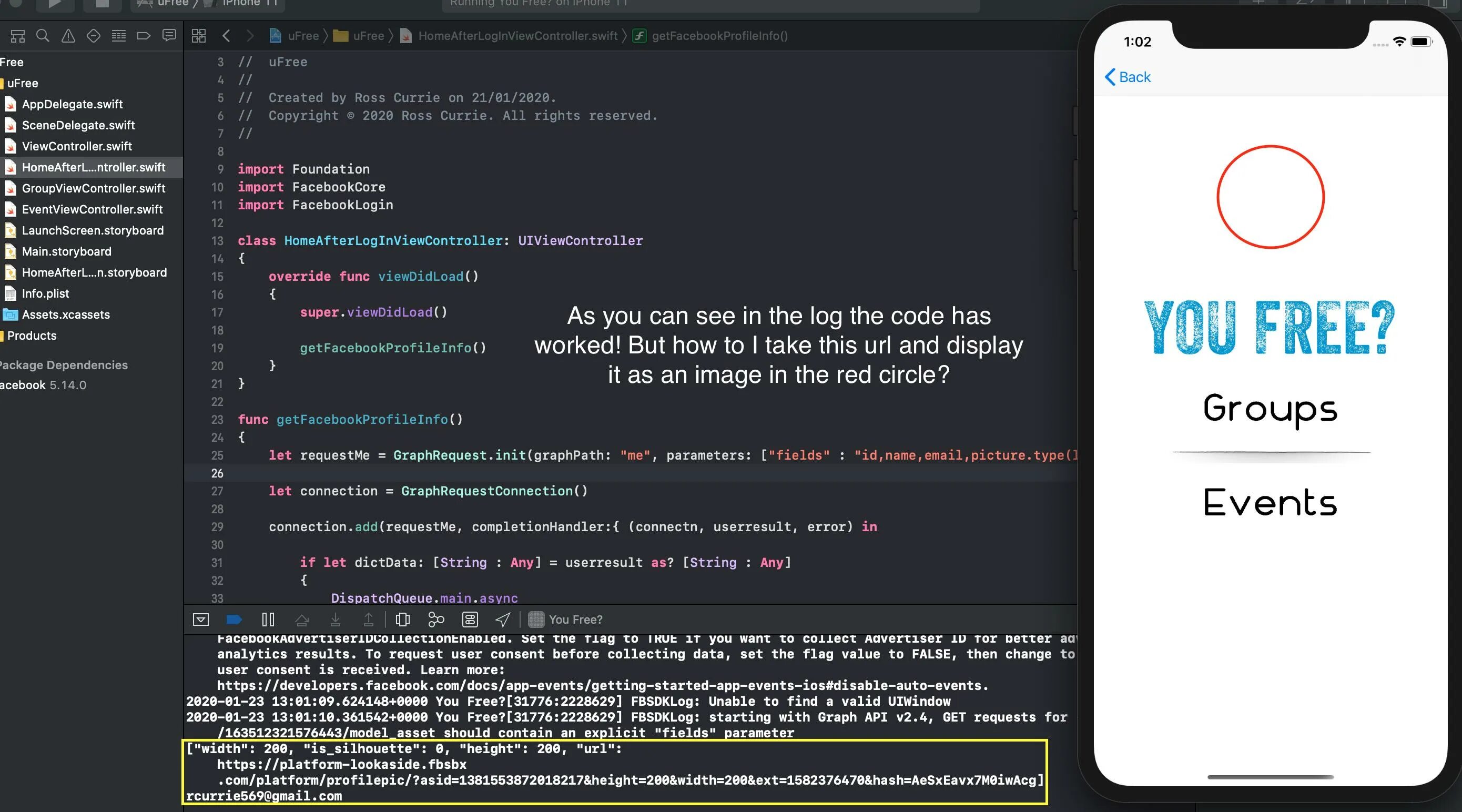The height and width of the screenshot is (812, 1462).
Task: Tap the Back button in the simulator
Action: [1128, 77]
